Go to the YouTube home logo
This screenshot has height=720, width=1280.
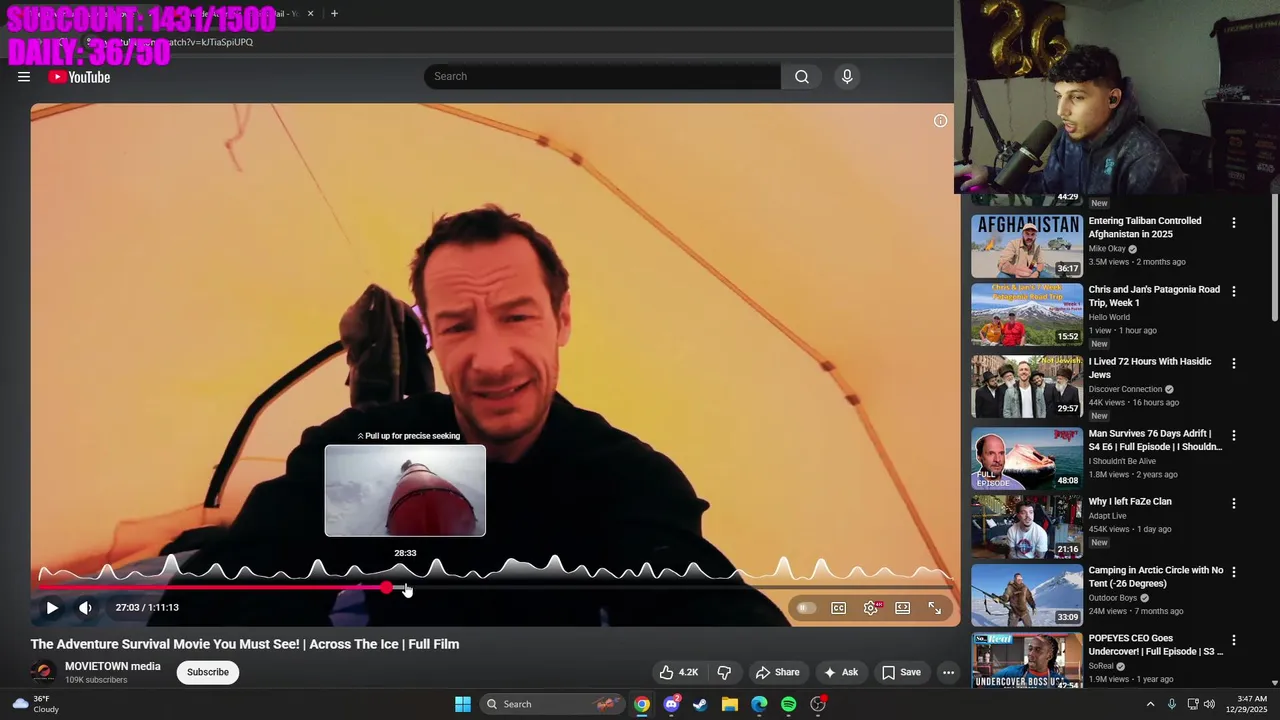tap(79, 77)
